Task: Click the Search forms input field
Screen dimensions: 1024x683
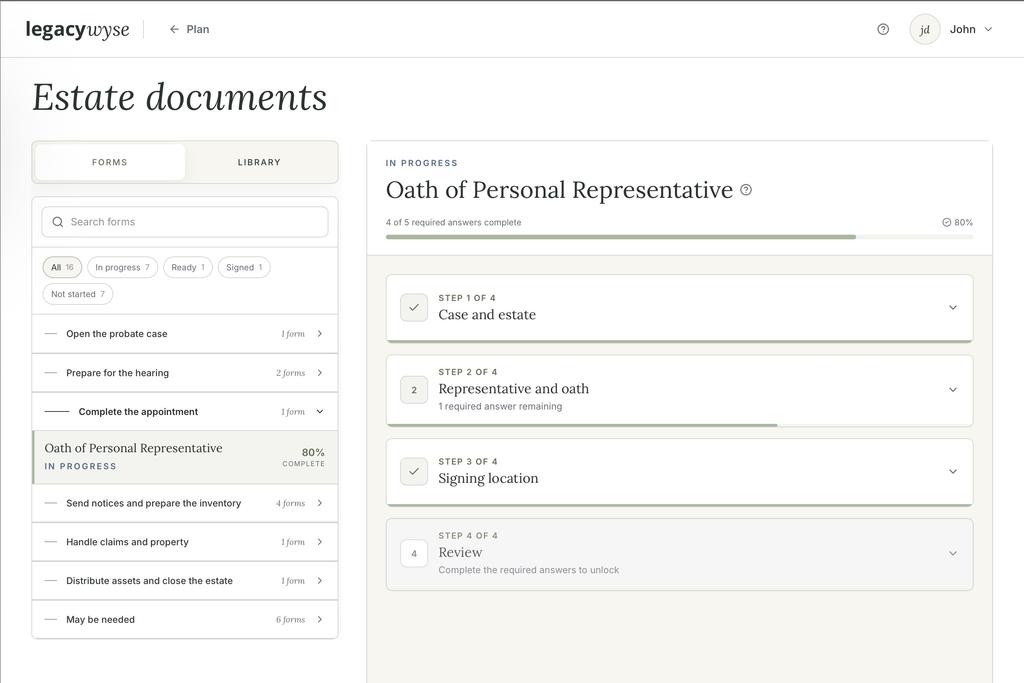Action: pos(185,222)
